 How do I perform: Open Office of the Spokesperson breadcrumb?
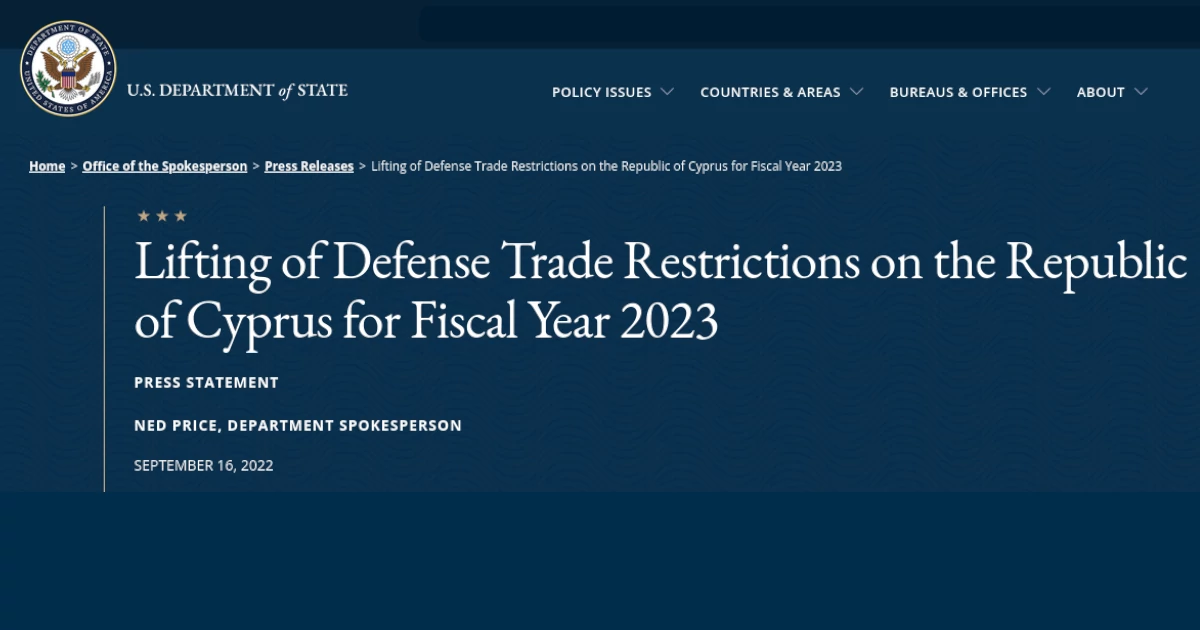[165, 166]
